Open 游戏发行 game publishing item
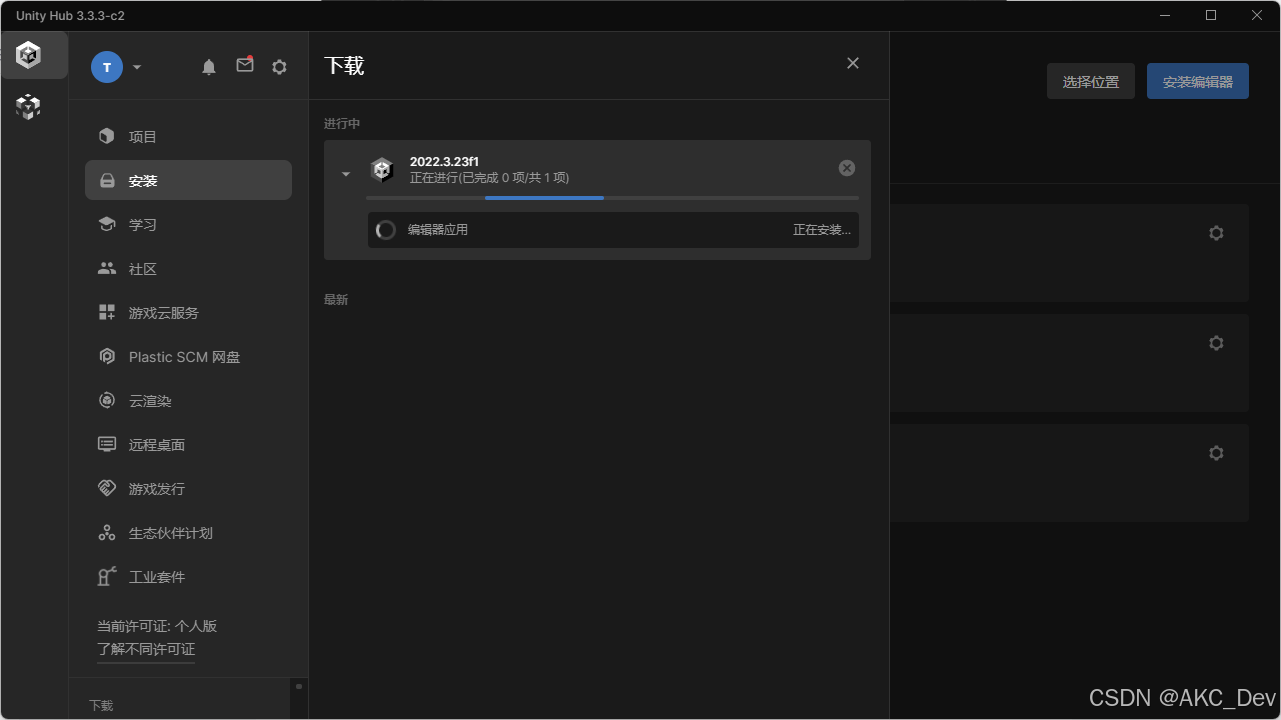 tap(188, 488)
